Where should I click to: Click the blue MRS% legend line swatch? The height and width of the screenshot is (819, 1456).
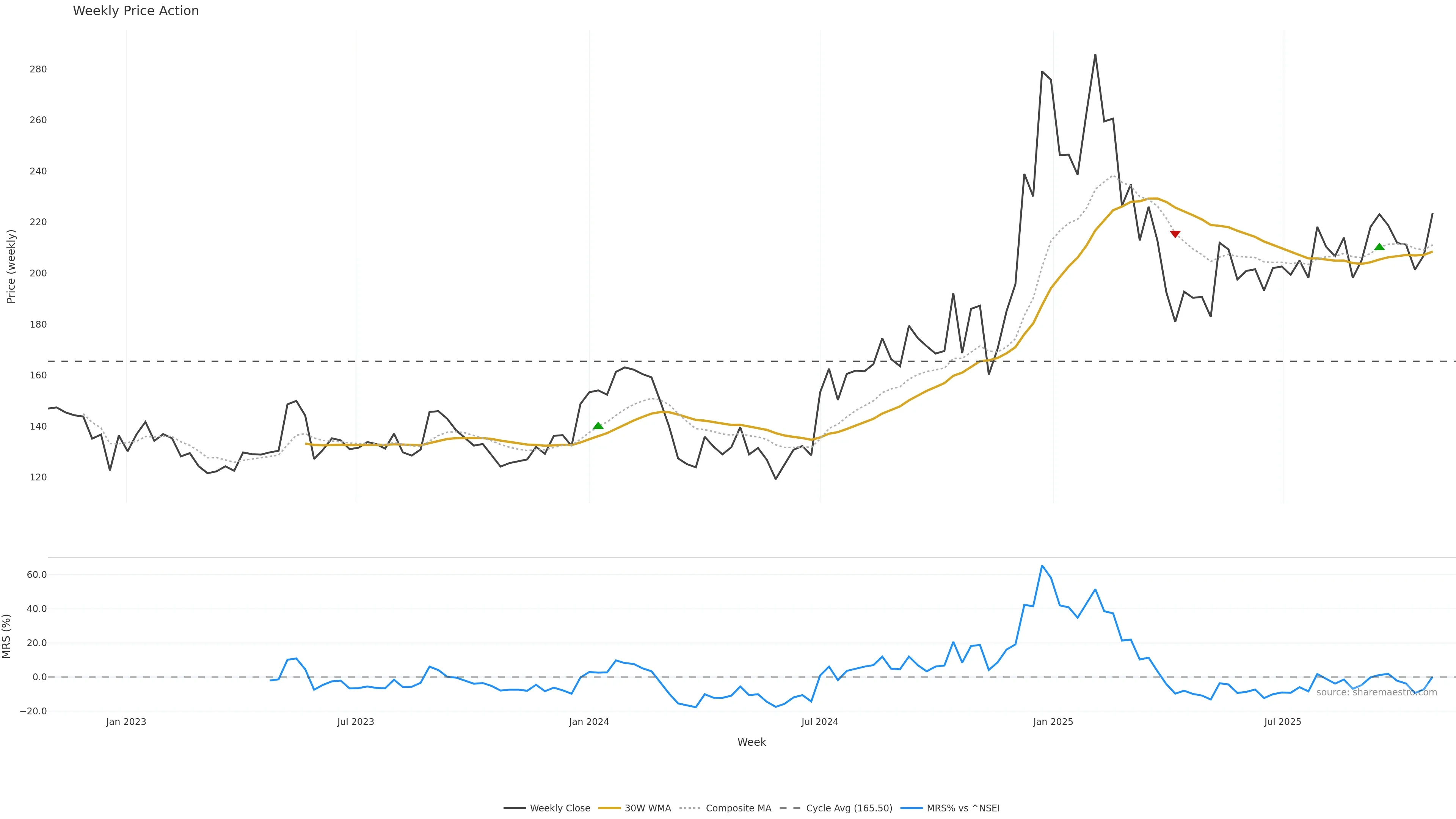911,808
